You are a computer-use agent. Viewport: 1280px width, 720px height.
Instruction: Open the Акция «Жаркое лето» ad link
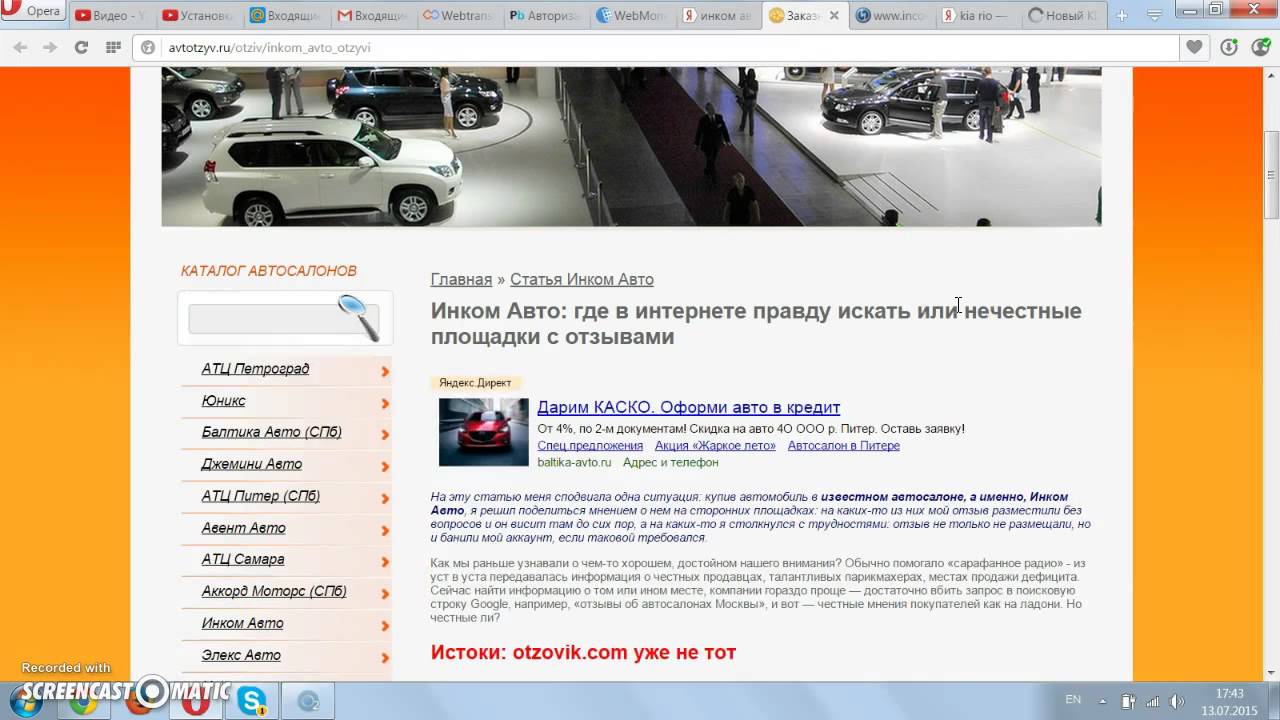(x=715, y=446)
